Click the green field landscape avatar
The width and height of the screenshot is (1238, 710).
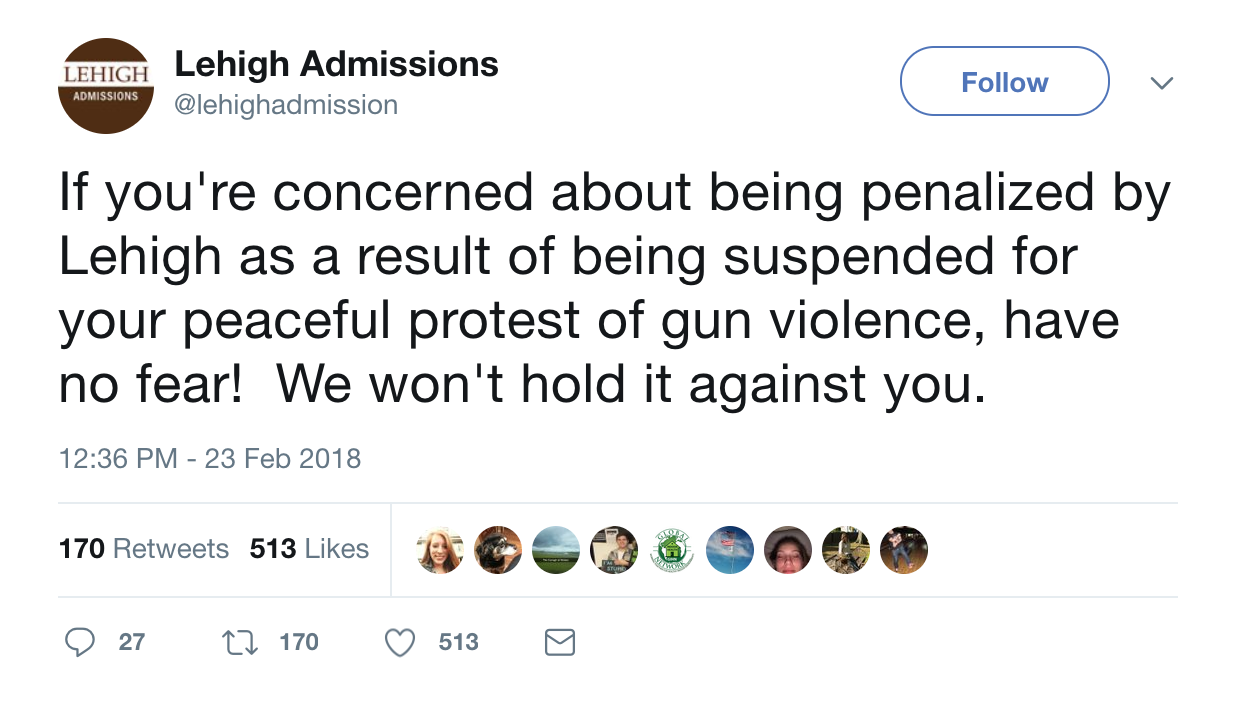[x=556, y=549]
